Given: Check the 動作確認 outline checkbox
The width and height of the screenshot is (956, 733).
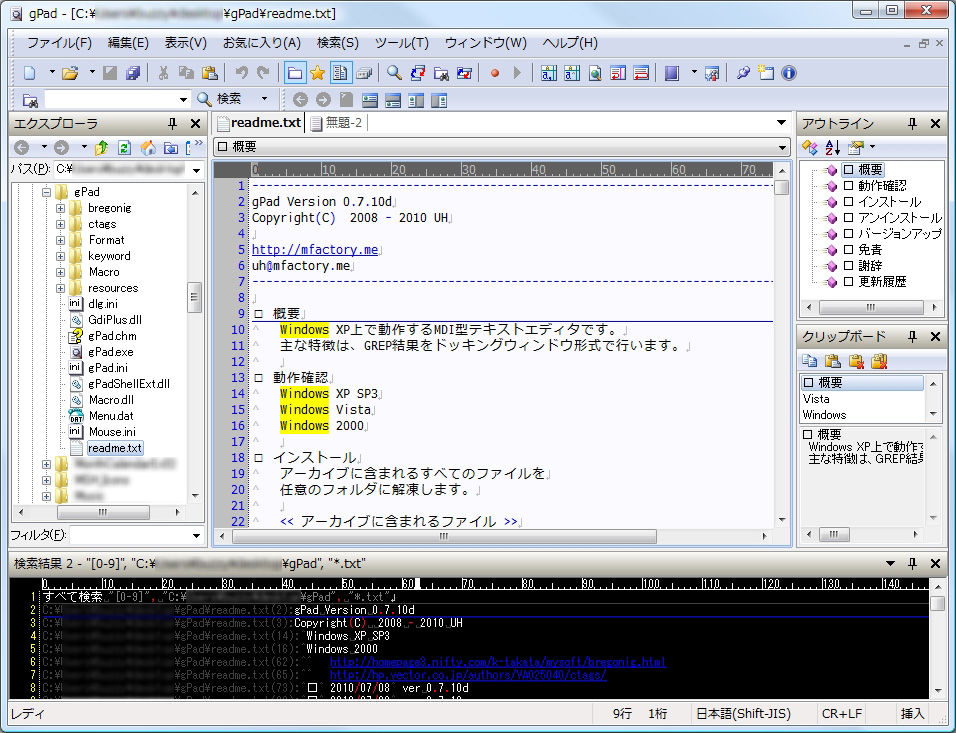Looking at the screenshot, I should tap(847, 187).
